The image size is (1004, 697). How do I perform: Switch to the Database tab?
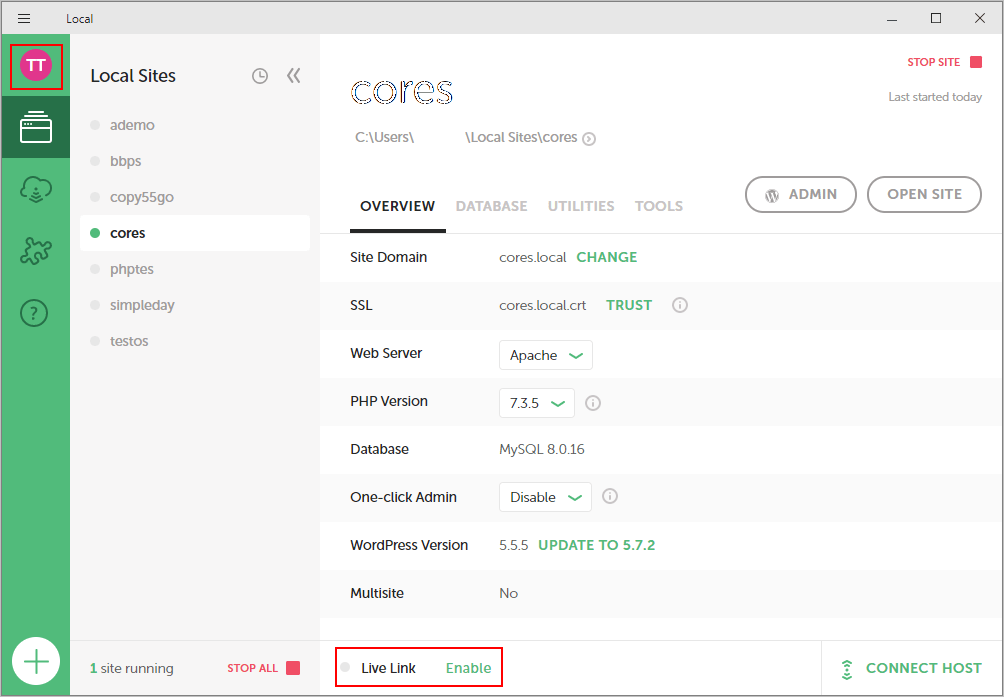[x=492, y=206]
